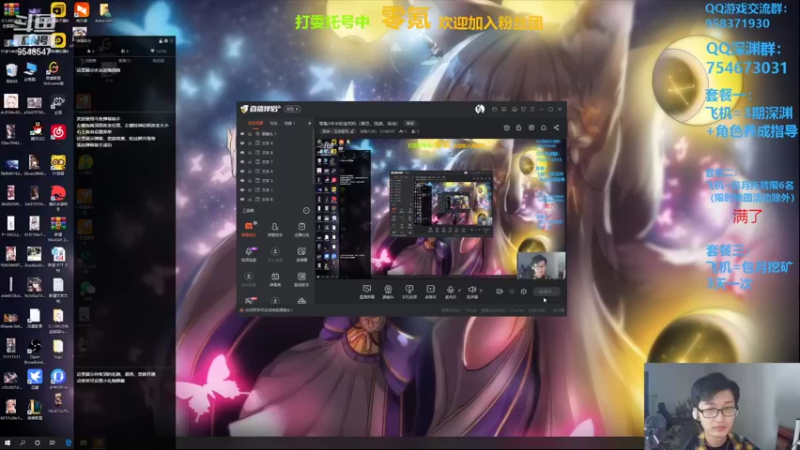Open the NetEase Cloud Music red desktop icon

point(58,132)
